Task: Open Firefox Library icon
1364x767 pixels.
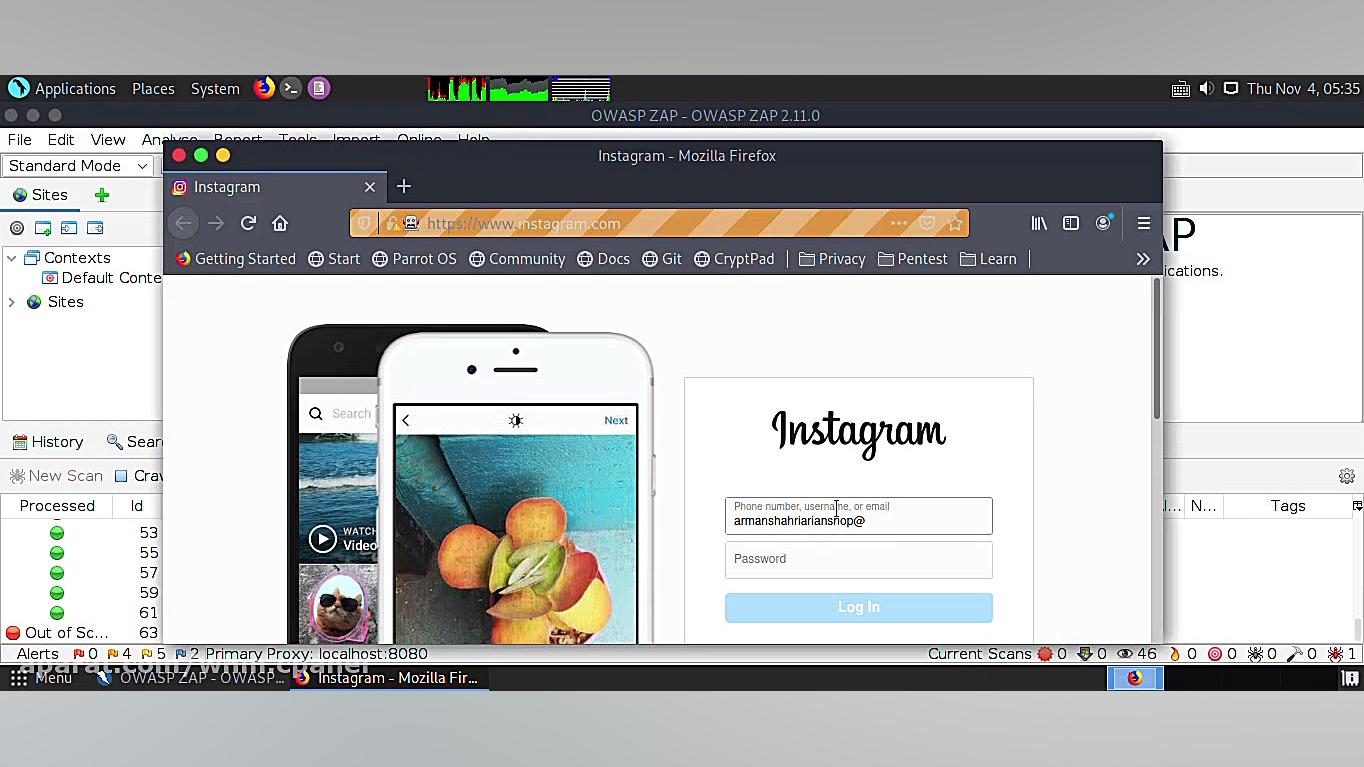Action: pos(1039,223)
